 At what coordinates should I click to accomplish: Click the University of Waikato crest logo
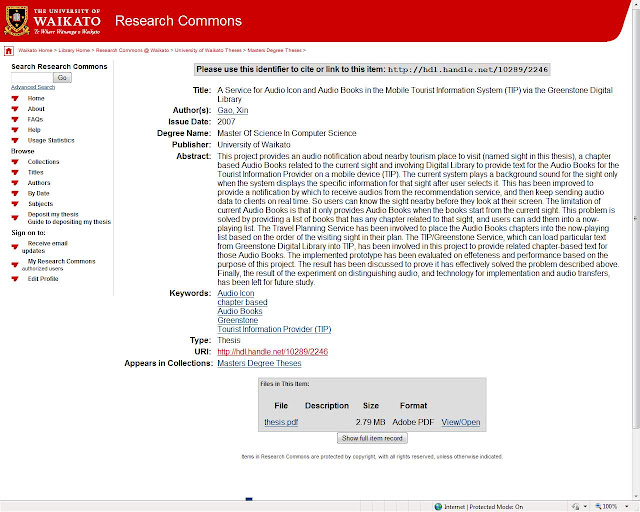coord(16,20)
